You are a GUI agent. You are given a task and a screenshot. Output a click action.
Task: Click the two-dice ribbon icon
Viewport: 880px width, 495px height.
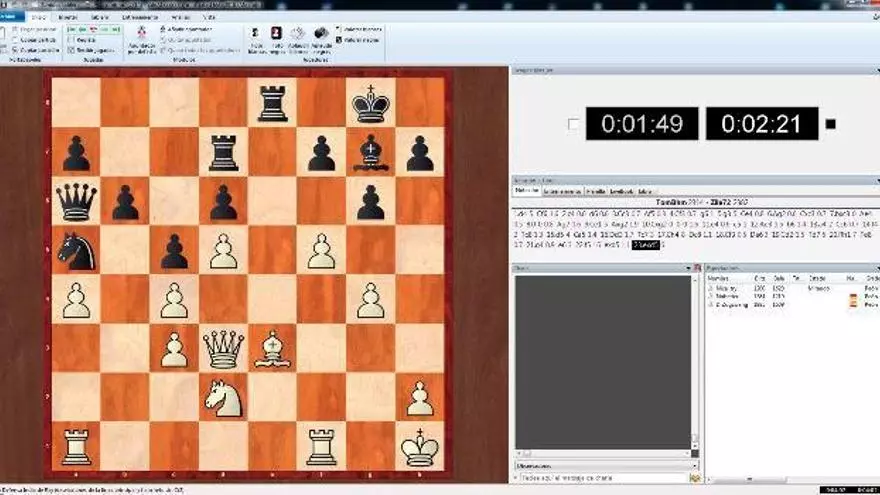click(x=298, y=34)
